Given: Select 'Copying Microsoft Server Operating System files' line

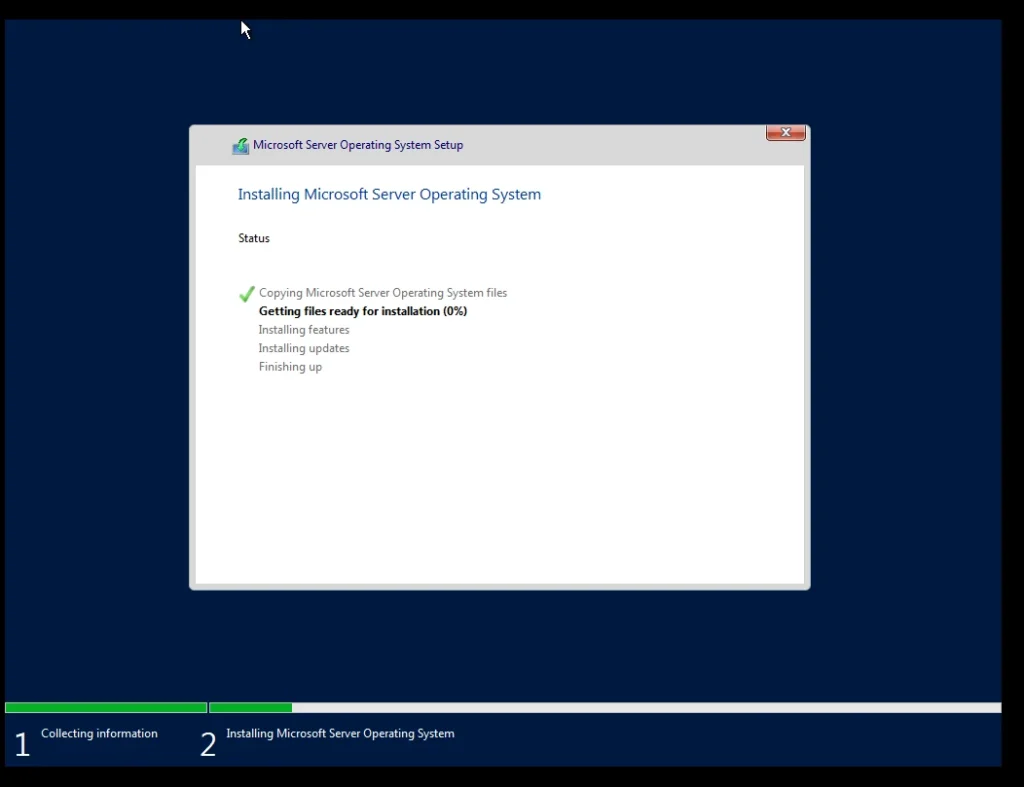Looking at the screenshot, I should click(383, 293).
